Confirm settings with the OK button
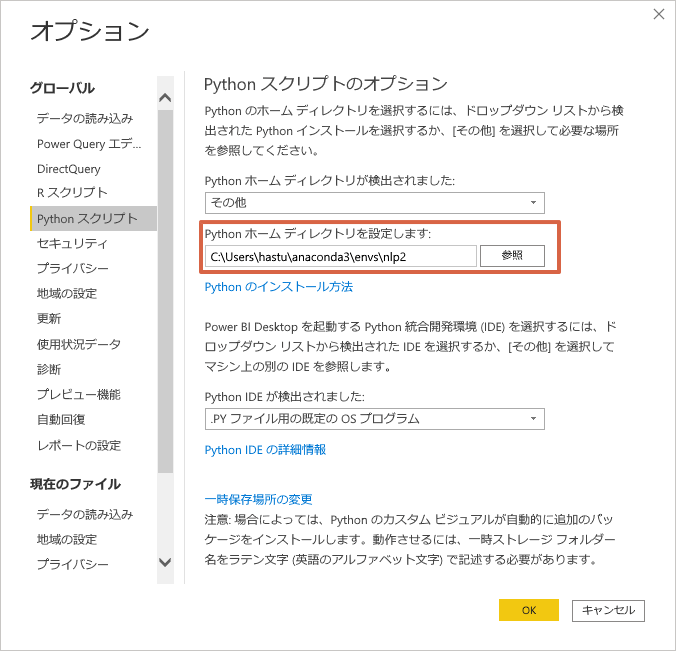The image size is (676, 651). (x=529, y=610)
